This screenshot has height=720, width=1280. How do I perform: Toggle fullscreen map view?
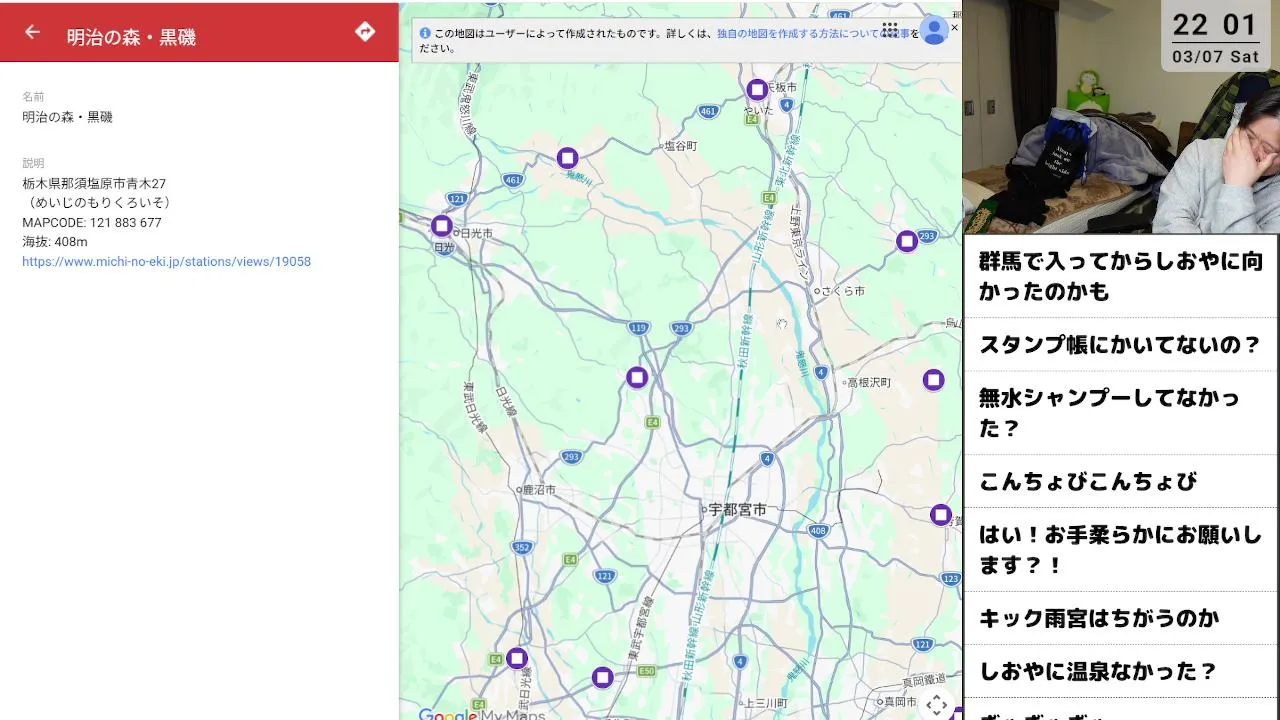(x=936, y=705)
